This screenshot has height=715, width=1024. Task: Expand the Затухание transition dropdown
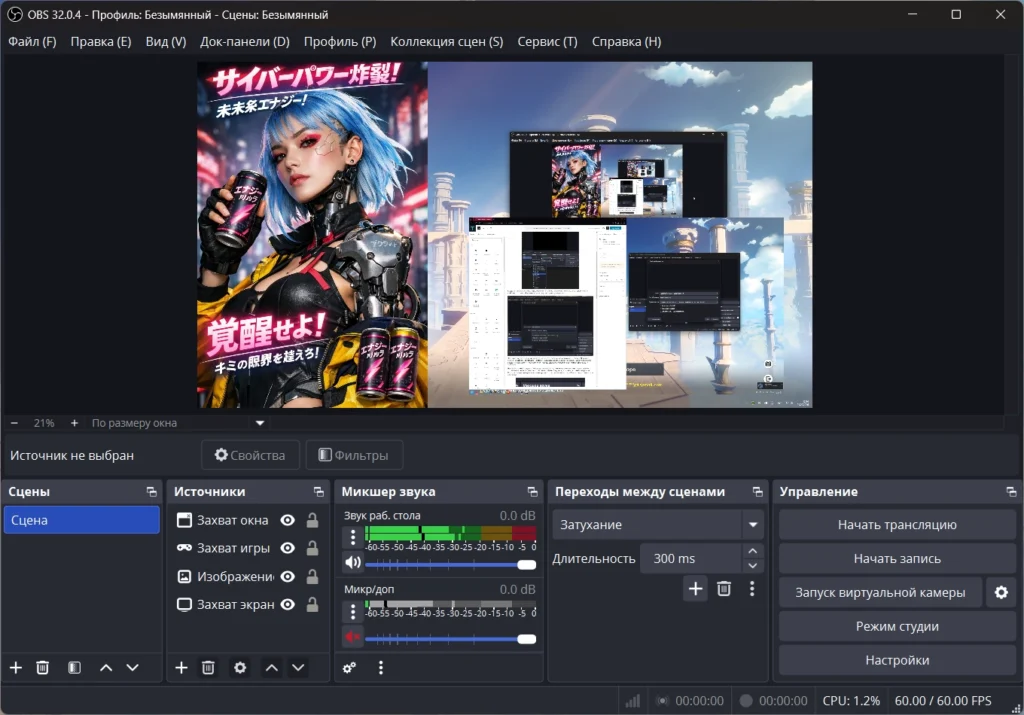coord(753,525)
